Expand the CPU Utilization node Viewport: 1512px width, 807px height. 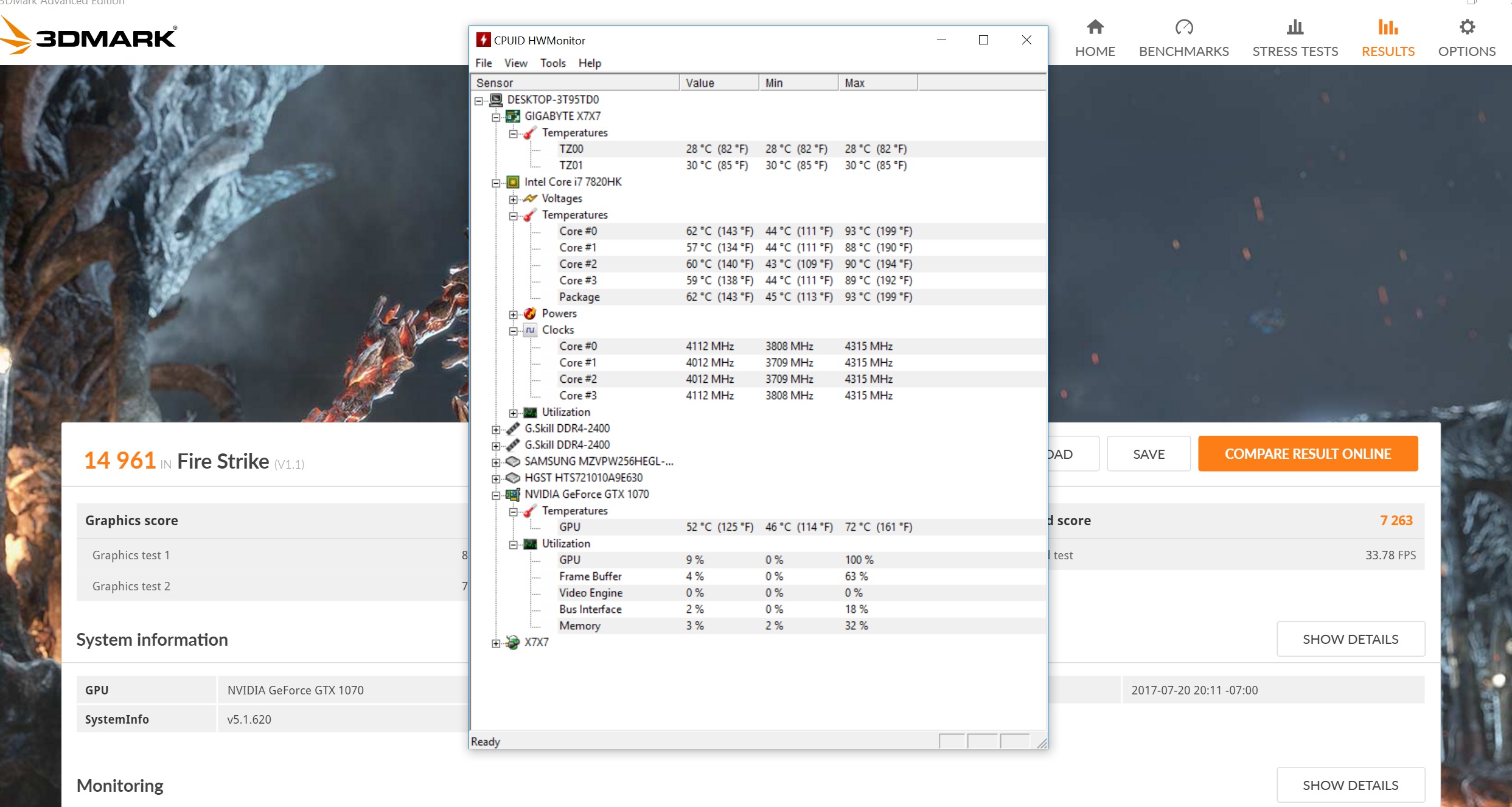point(514,413)
